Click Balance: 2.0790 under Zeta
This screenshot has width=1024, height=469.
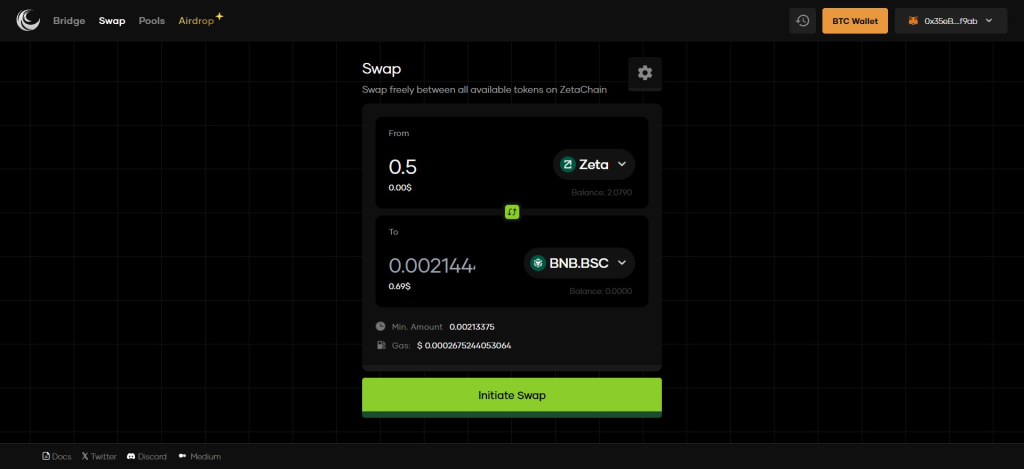[601, 193]
